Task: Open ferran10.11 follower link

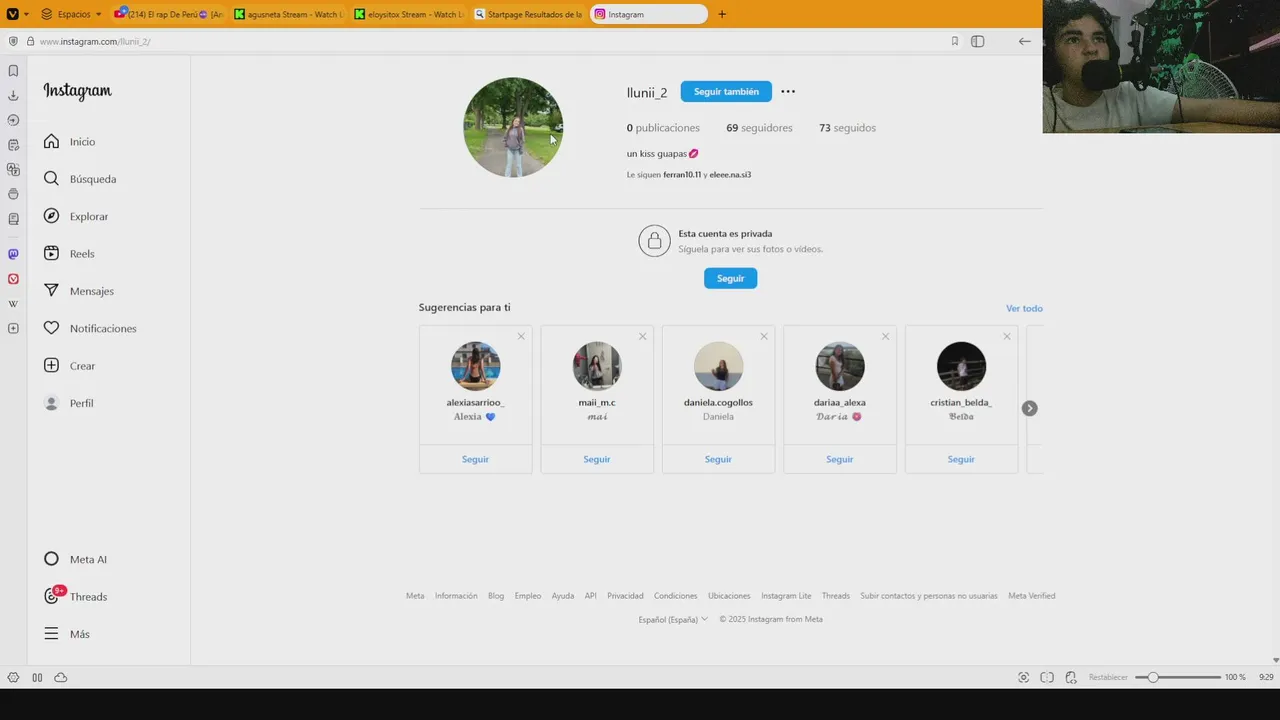Action: [682, 175]
